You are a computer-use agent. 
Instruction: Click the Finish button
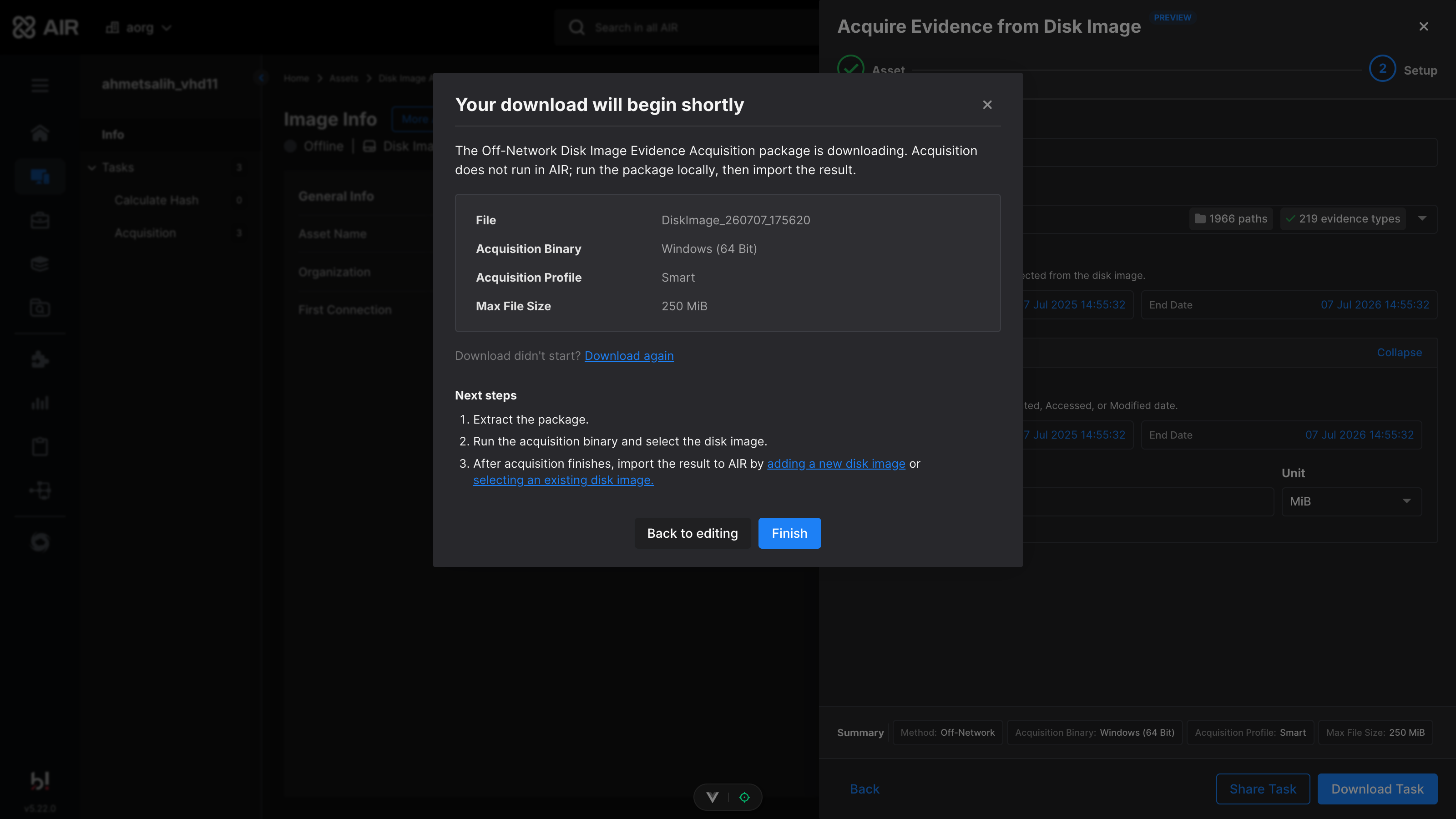pyautogui.click(x=789, y=533)
